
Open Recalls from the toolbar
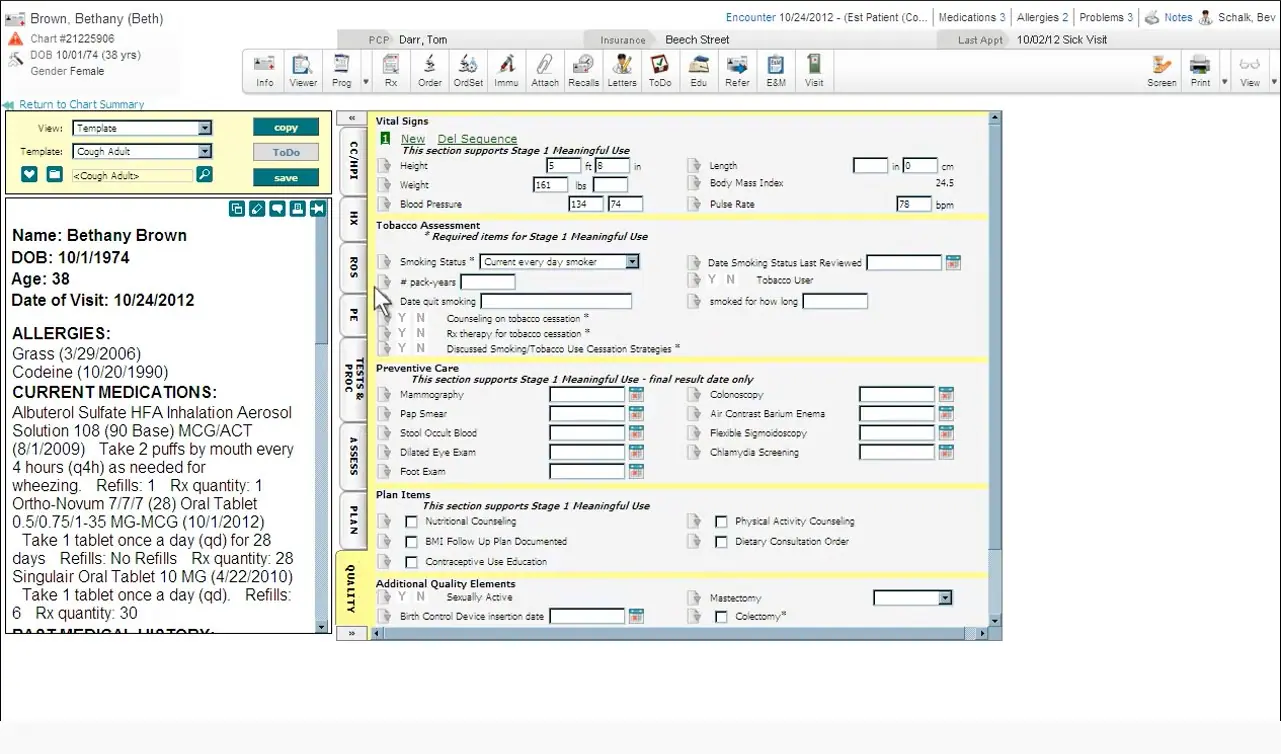(x=584, y=68)
